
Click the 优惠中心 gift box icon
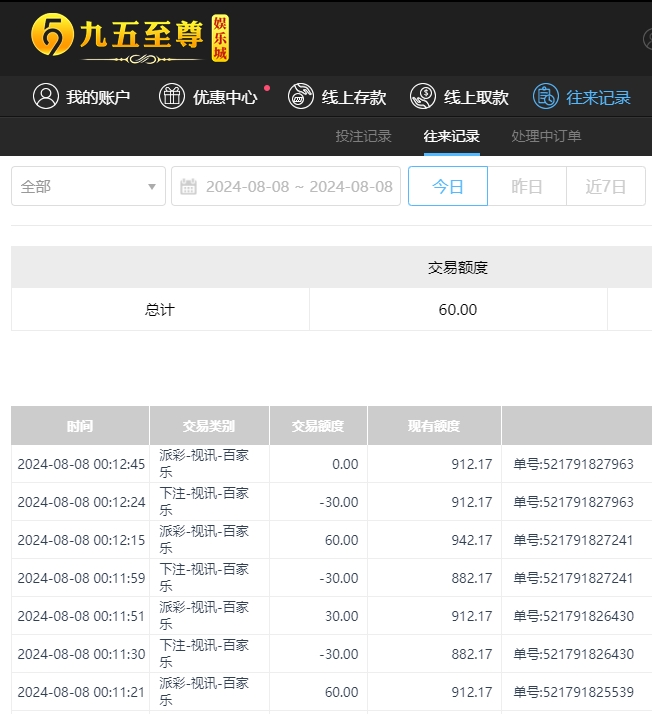[x=172, y=97]
